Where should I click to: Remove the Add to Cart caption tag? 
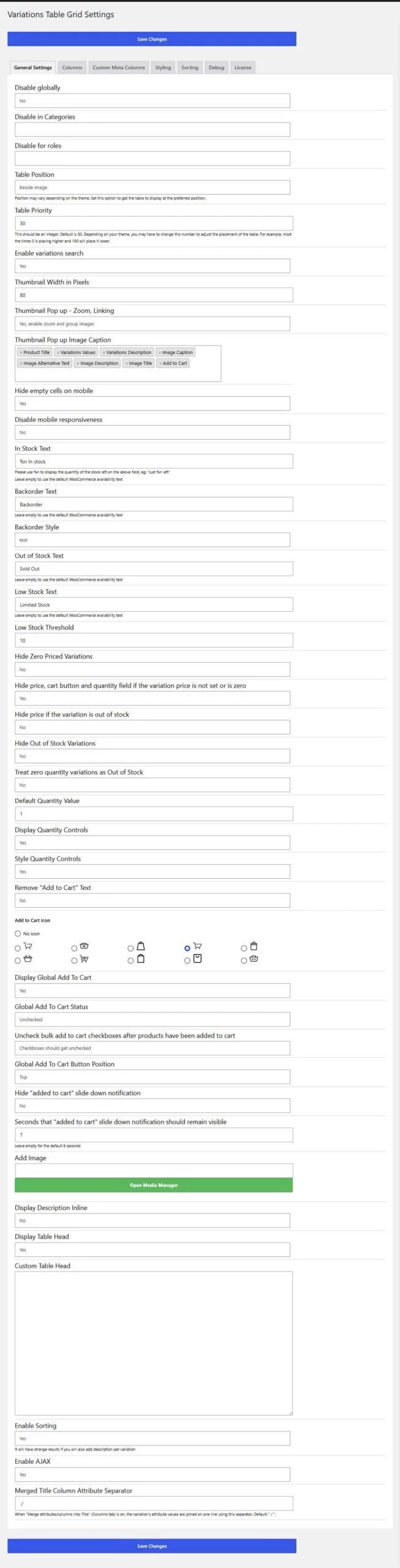[160, 363]
